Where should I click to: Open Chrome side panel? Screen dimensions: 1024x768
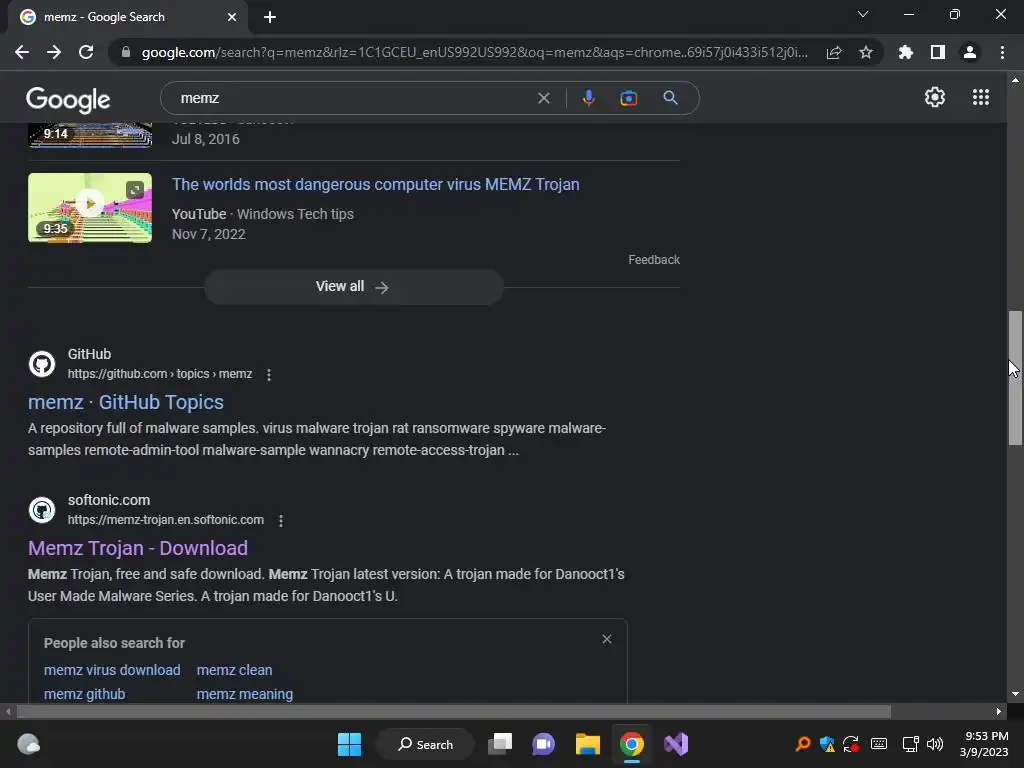[938, 52]
